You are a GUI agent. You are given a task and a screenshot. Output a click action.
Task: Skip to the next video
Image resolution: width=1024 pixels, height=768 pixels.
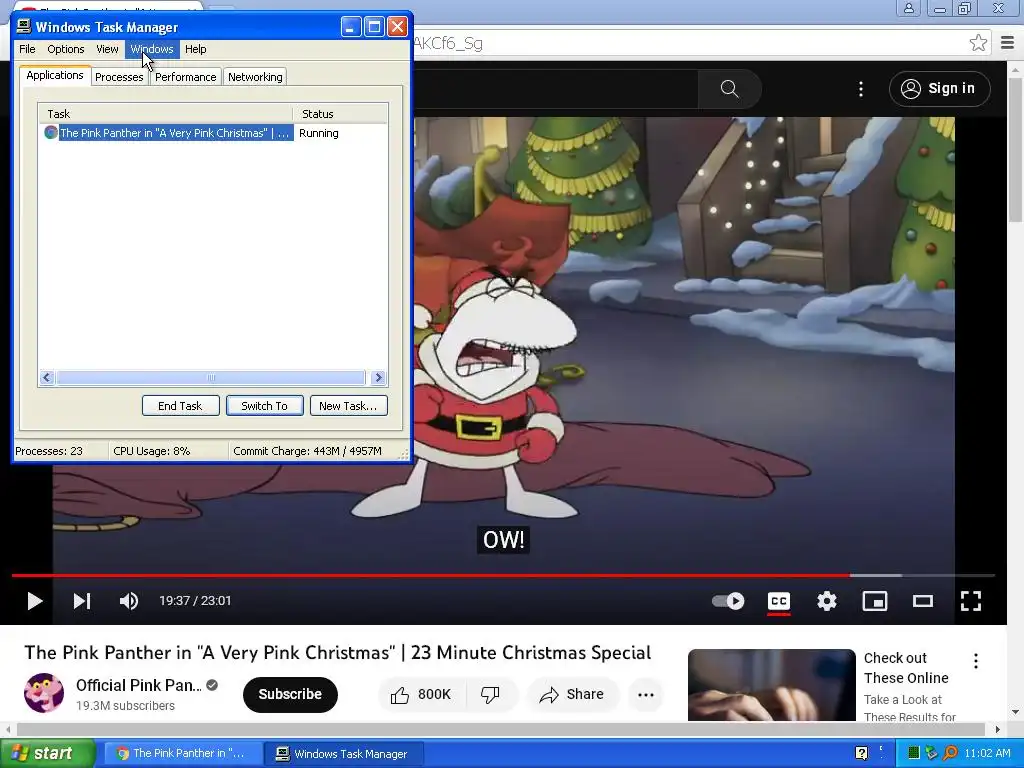(x=82, y=601)
